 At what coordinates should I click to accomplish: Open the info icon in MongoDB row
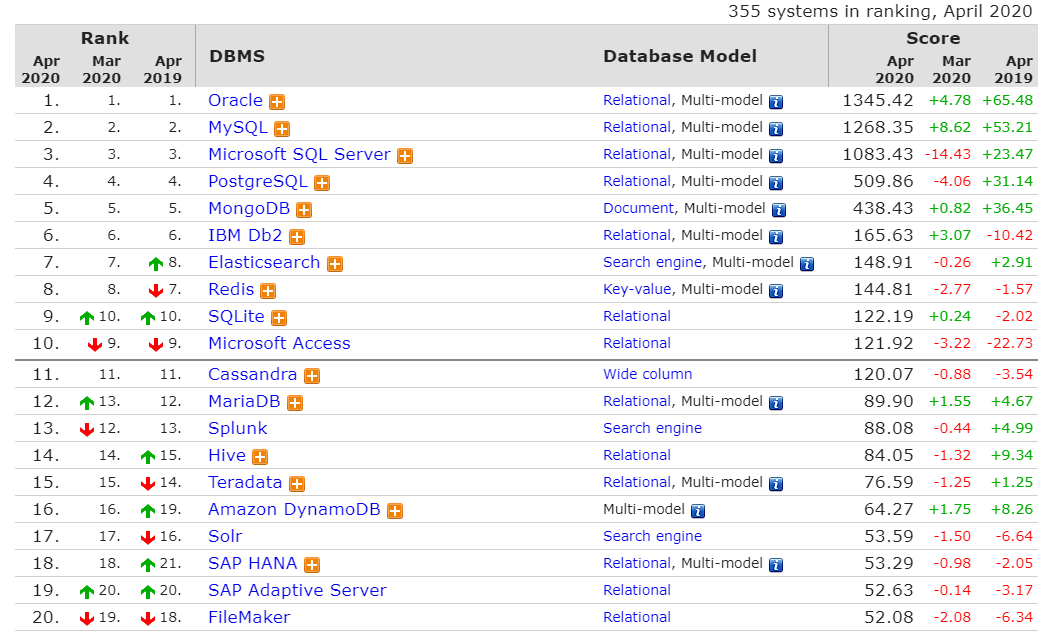[779, 210]
